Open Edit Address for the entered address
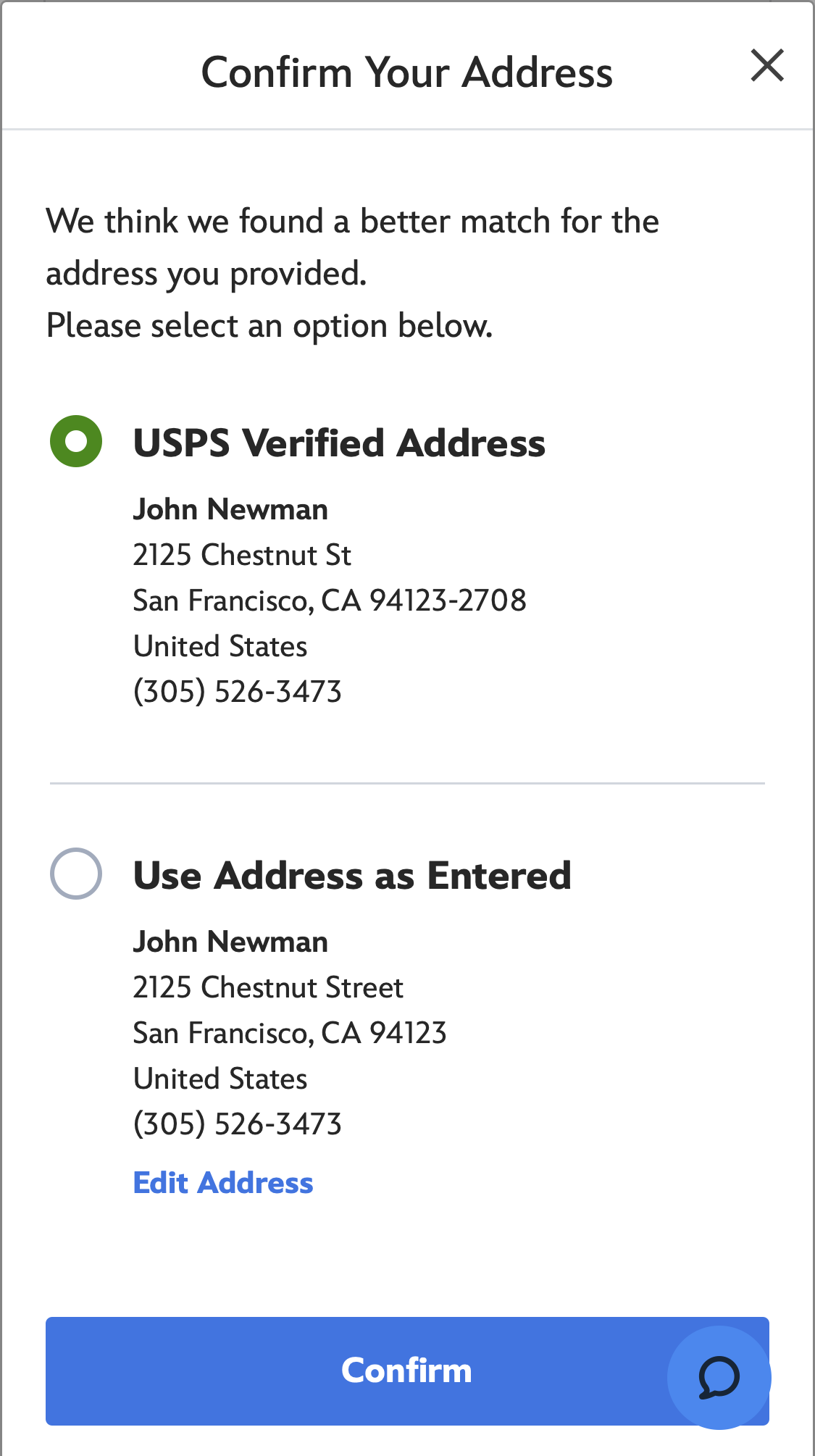815x1456 pixels. click(x=222, y=1182)
